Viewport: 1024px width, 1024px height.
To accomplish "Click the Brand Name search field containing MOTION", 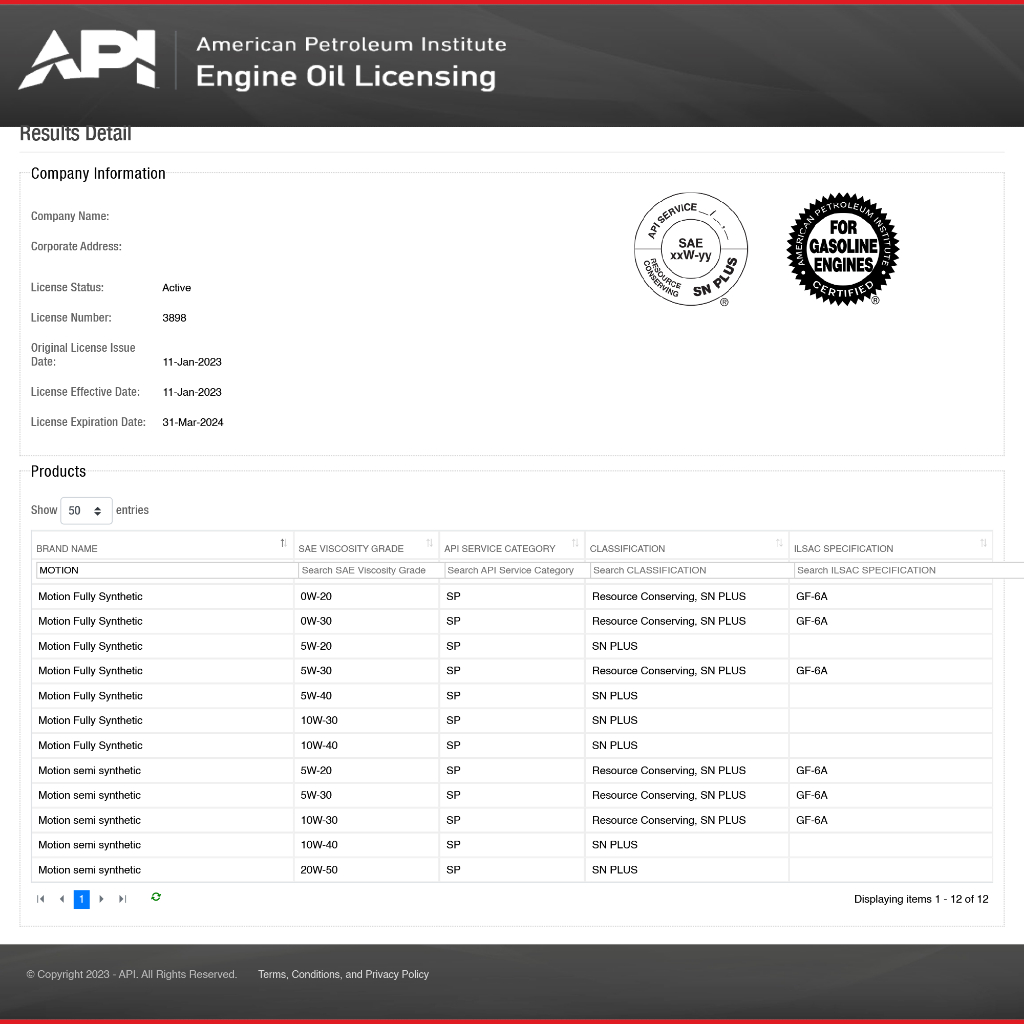I will coord(166,570).
